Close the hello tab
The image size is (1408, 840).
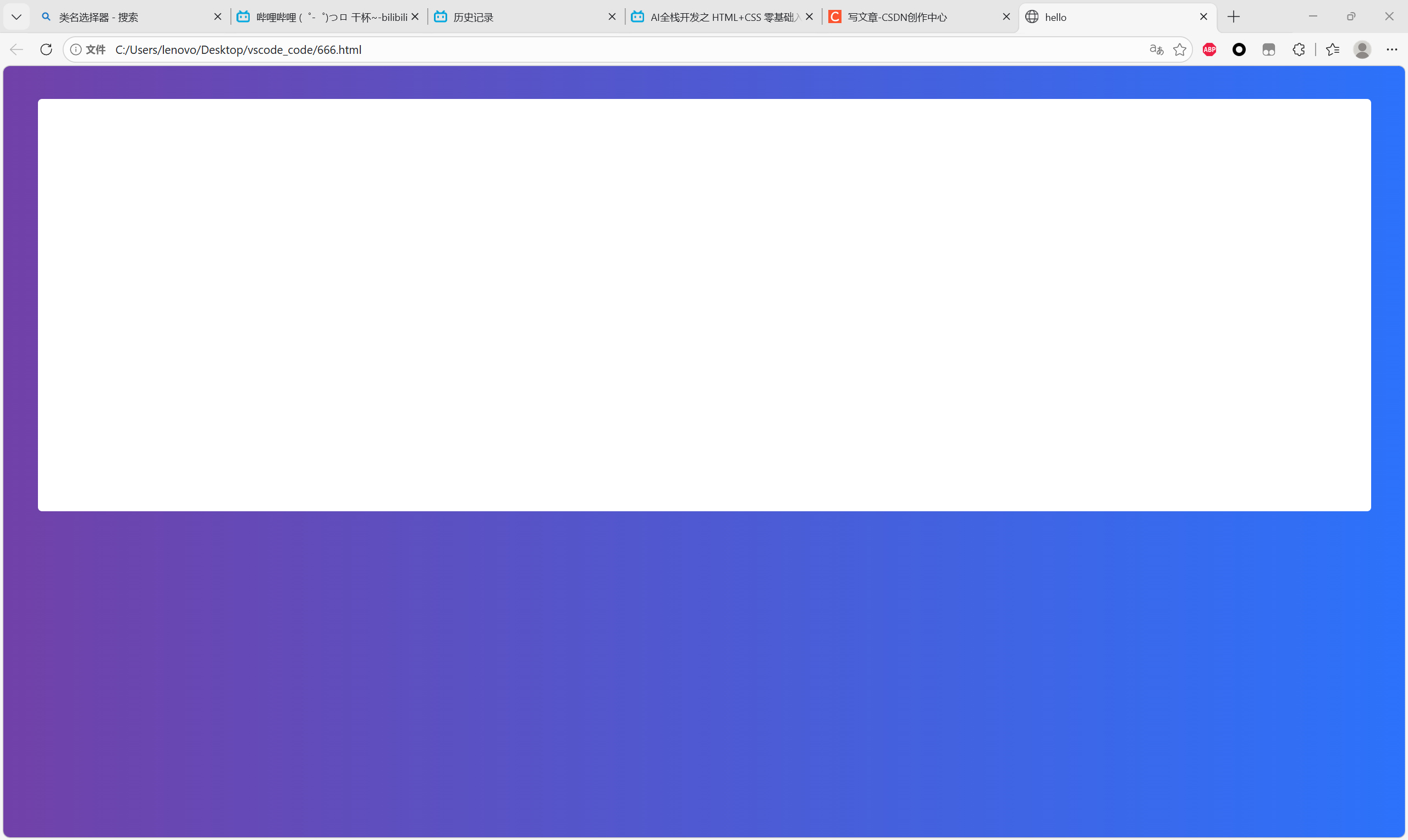pyautogui.click(x=1203, y=17)
